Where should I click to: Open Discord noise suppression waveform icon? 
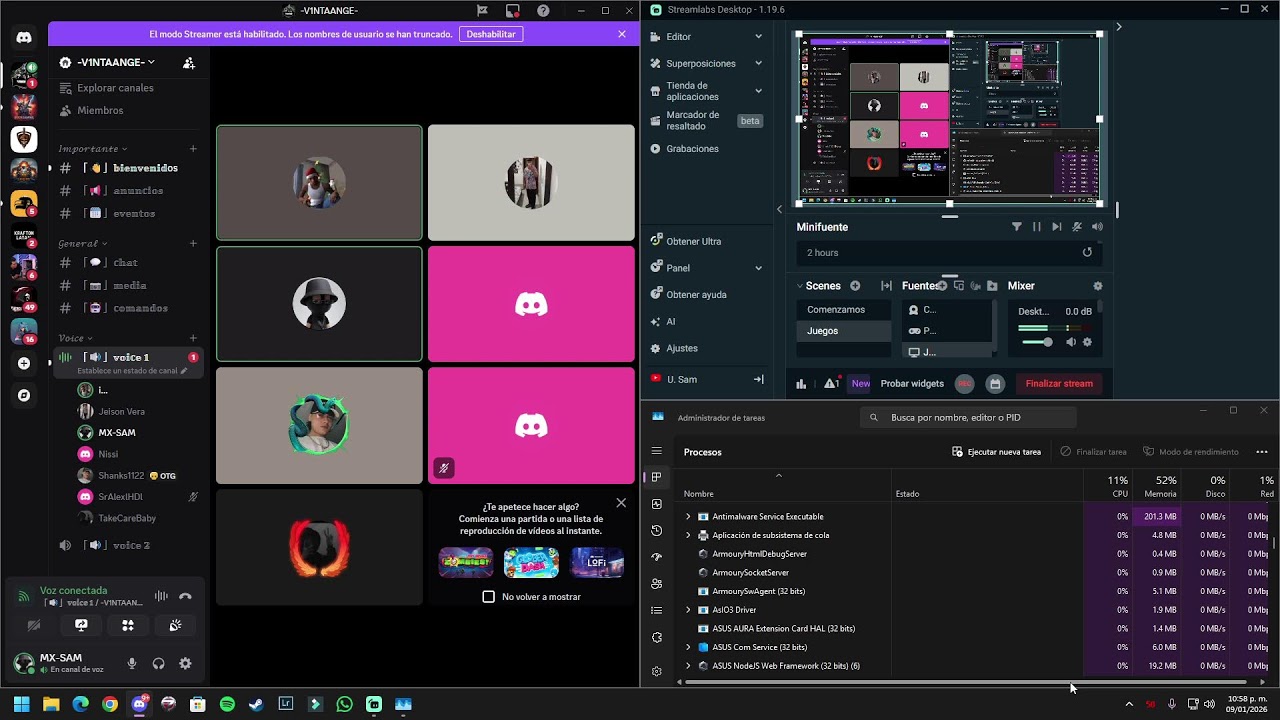(x=161, y=596)
